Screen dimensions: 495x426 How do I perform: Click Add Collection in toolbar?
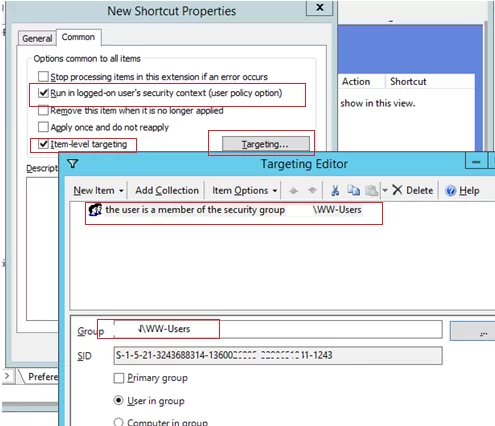click(167, 190)
